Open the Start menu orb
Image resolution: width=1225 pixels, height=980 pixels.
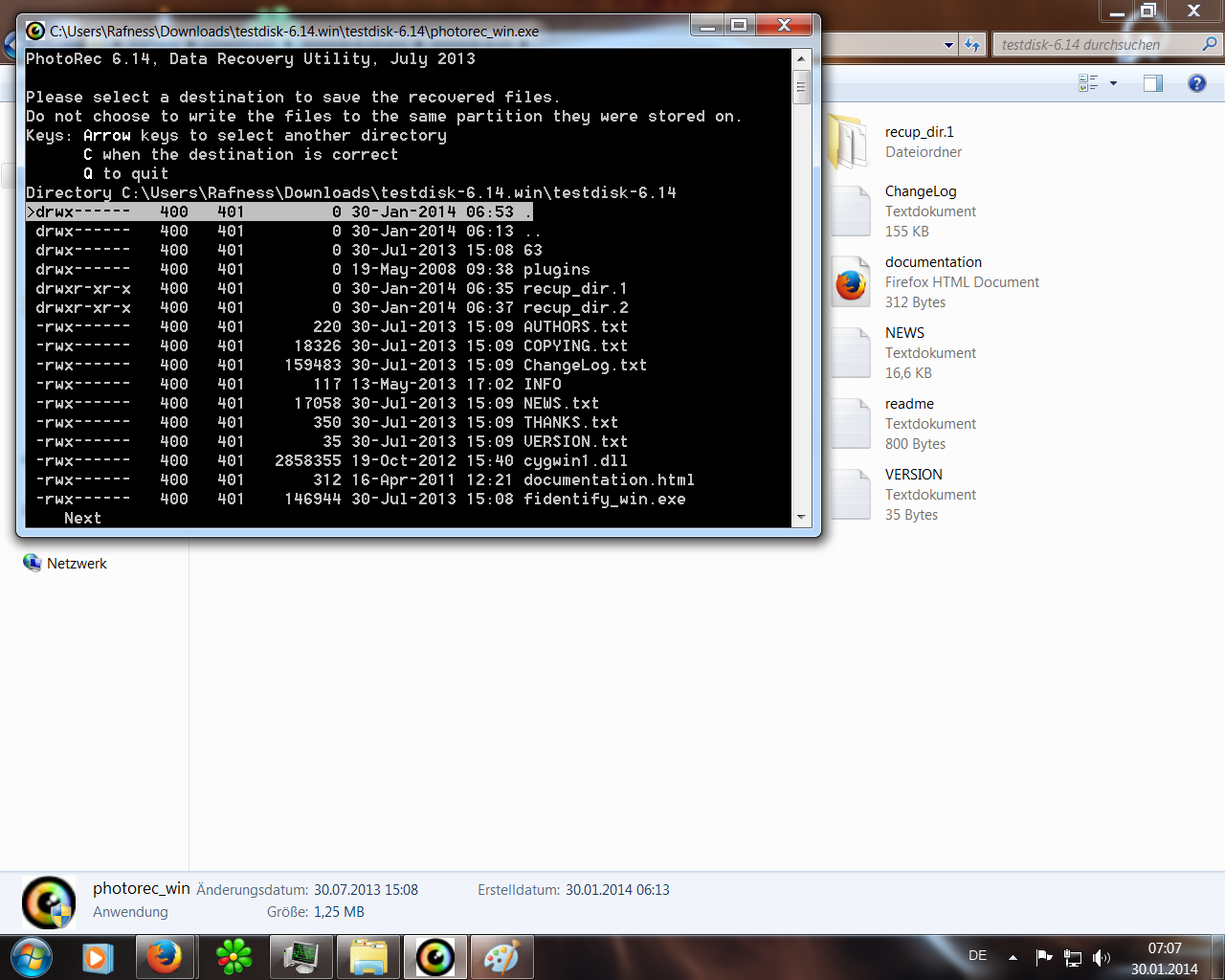[32, 957]
